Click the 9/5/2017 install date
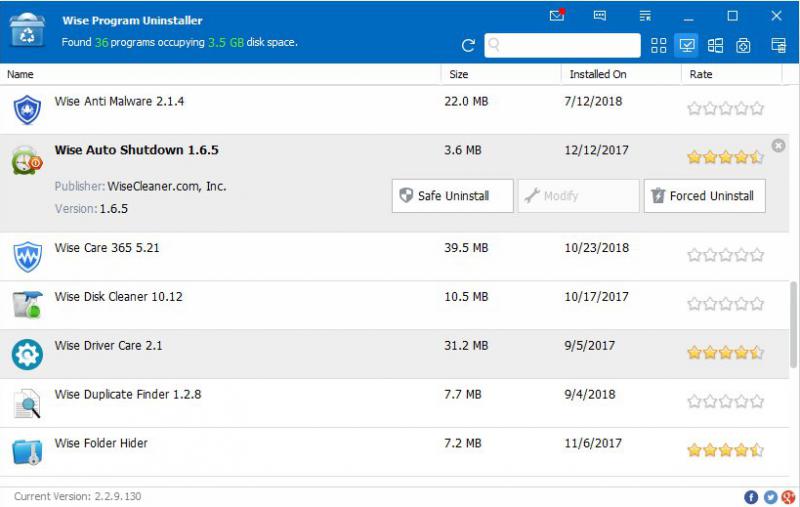Screen dimensions: 800x507 (x=589, y=346)
